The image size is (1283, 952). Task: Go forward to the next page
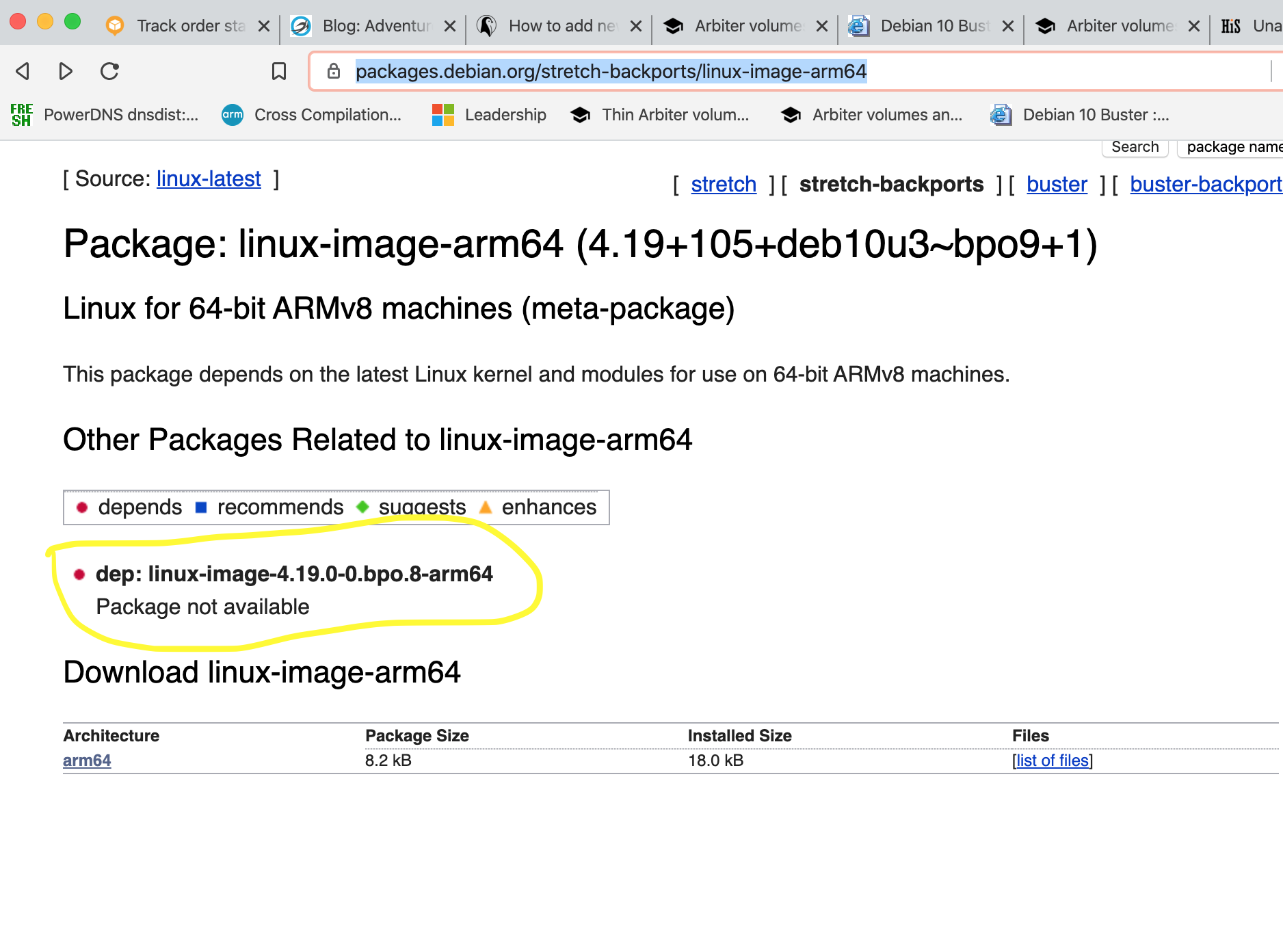tap(66, 71)
